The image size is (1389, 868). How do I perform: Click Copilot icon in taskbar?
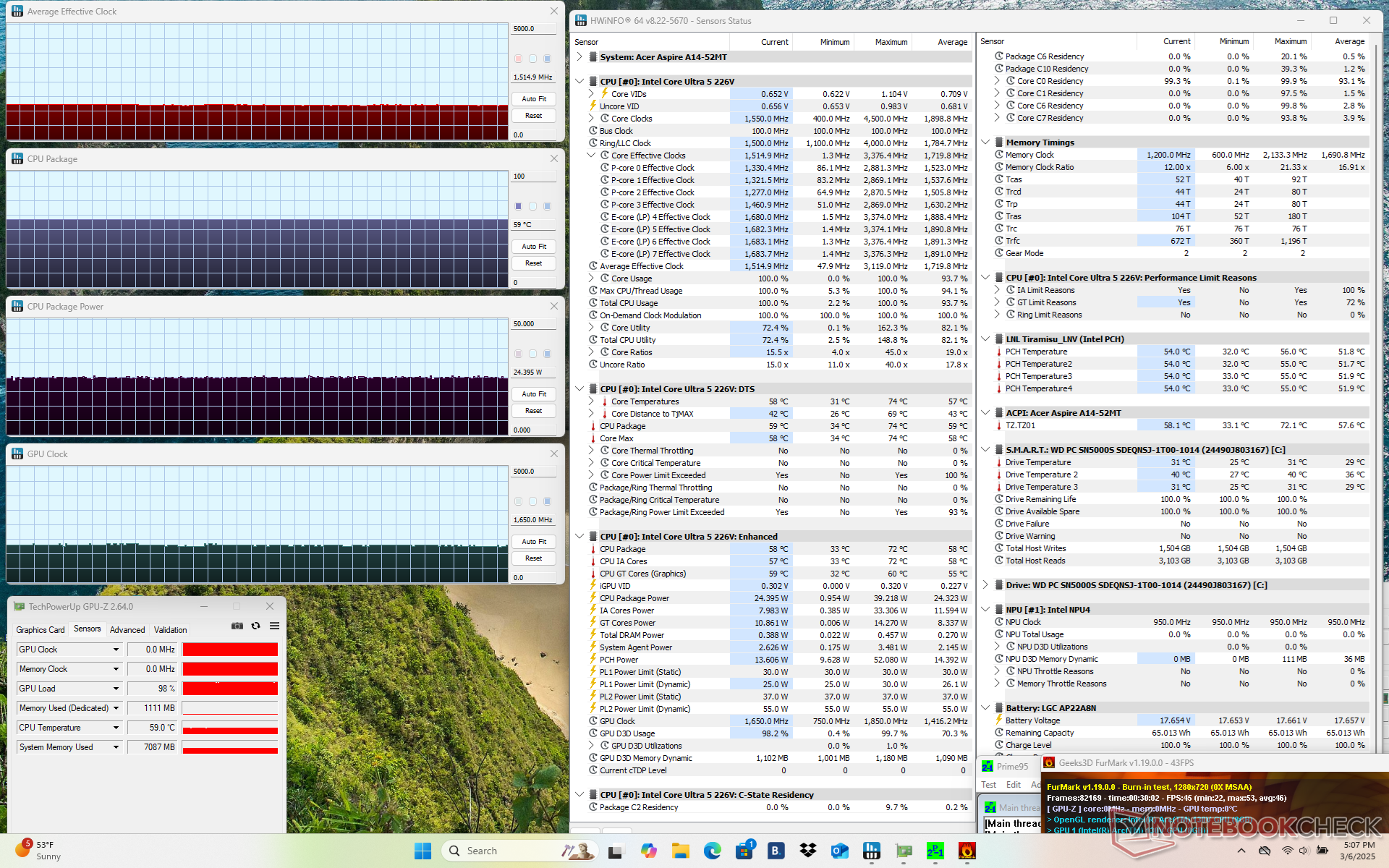(x=649, y=851)
